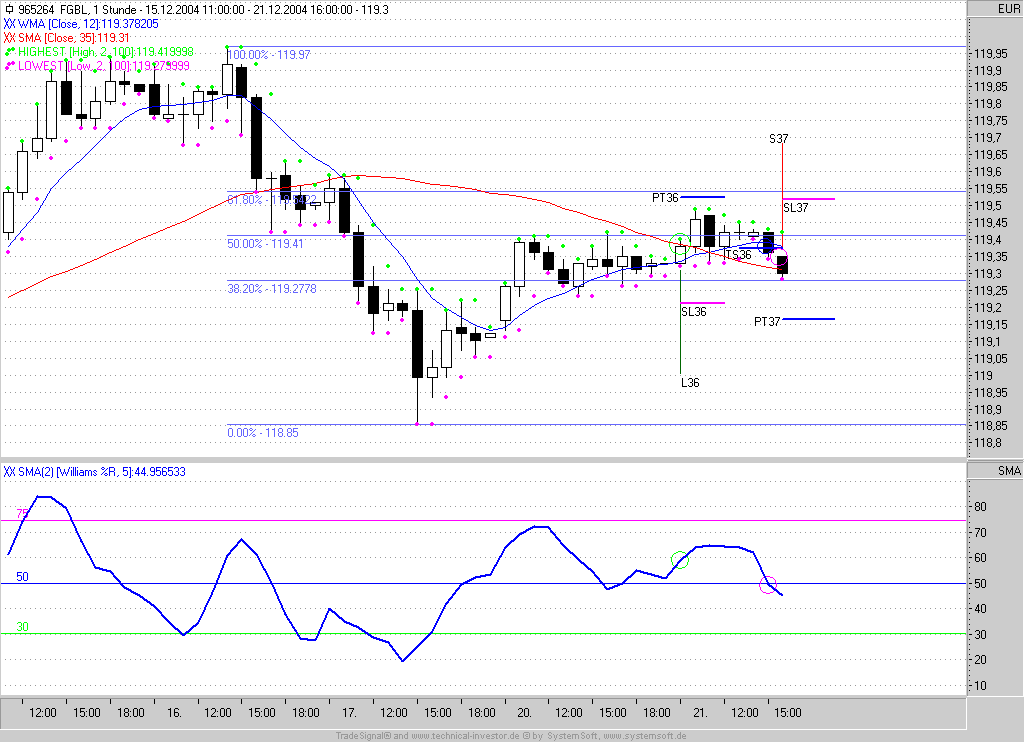Select the 50.00% - 119.41 Fibonacci label
Screen dimensions: 1024x742
tap(265, 244)
